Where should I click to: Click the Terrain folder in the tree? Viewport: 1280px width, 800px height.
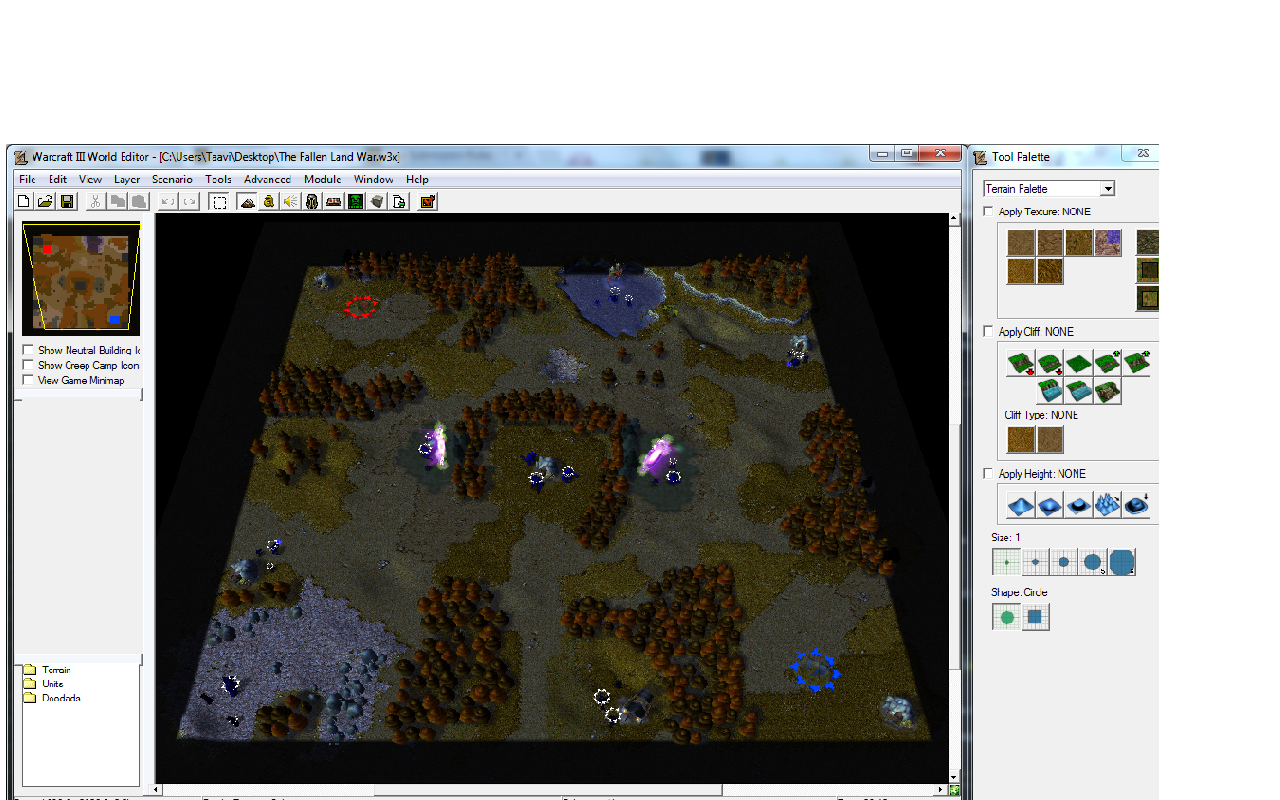(46, 670)
